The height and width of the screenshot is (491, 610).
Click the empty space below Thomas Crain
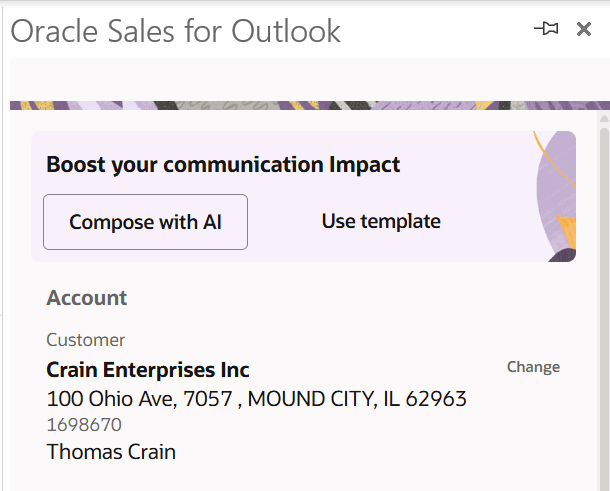pyautogui.click(x=300, y=476)
